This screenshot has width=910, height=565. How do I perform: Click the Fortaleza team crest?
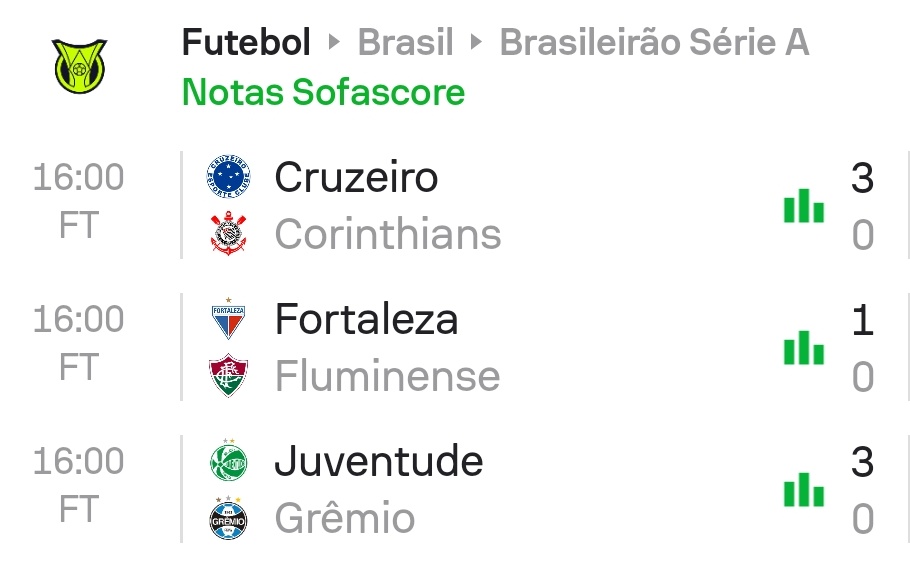228,320
